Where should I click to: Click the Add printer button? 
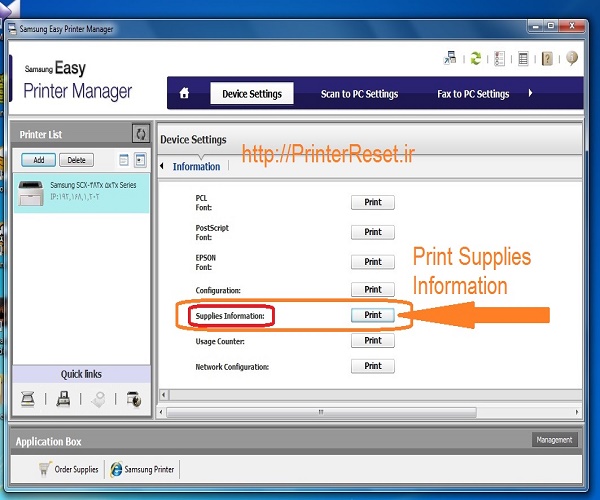point(39,160)
